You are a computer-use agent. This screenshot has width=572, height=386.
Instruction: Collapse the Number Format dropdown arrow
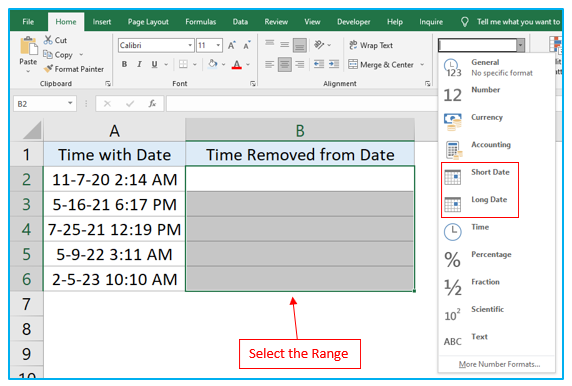click(x=521, y=45)
